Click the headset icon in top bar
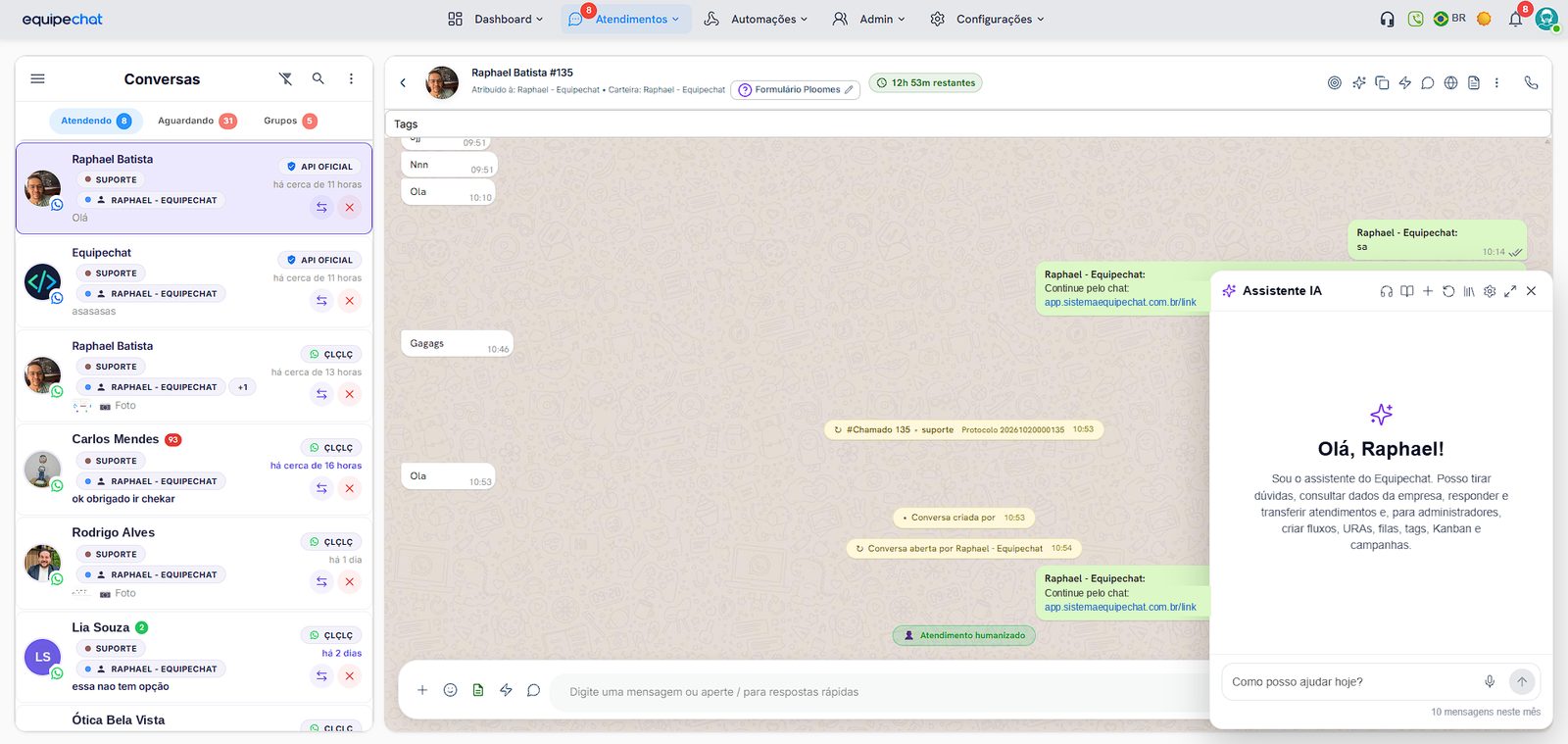Viewport: 1568px width, 744px height. coord(1388,19)
